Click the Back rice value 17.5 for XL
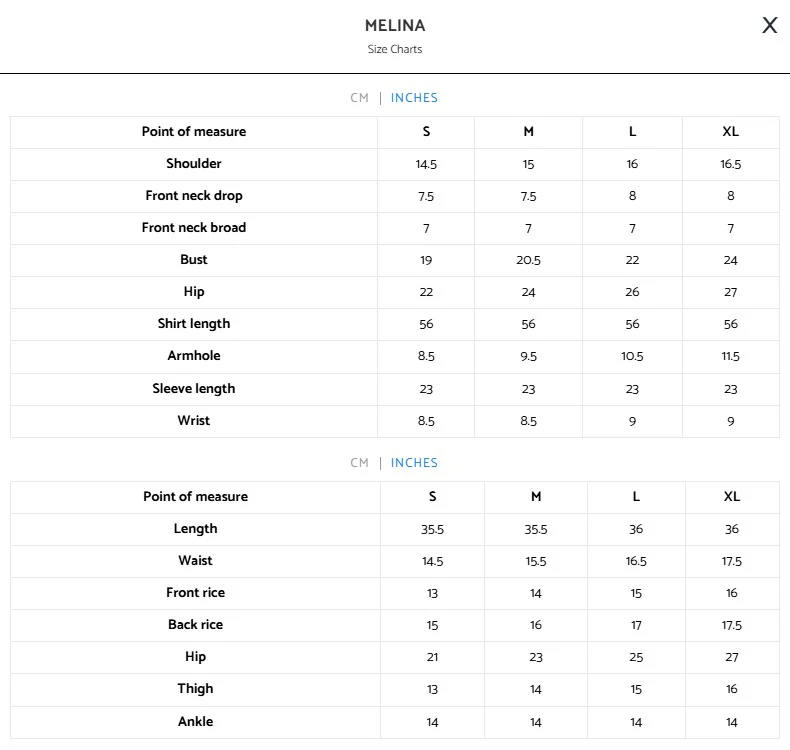 pos(732,625)
